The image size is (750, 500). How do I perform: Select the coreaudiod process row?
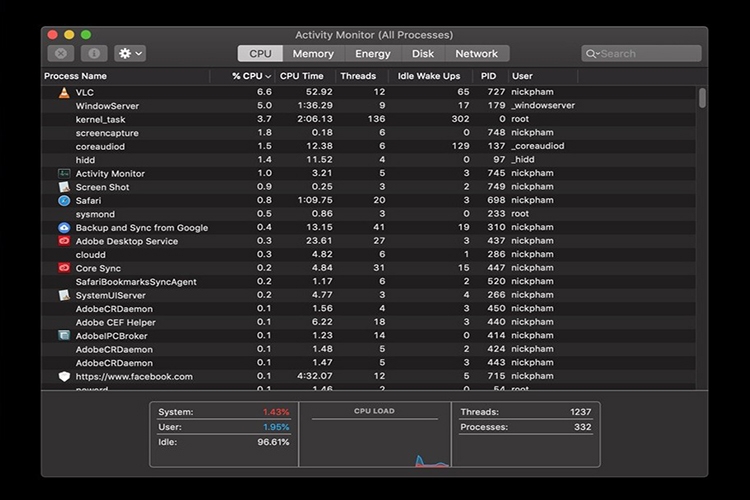(x=369, y=146)
